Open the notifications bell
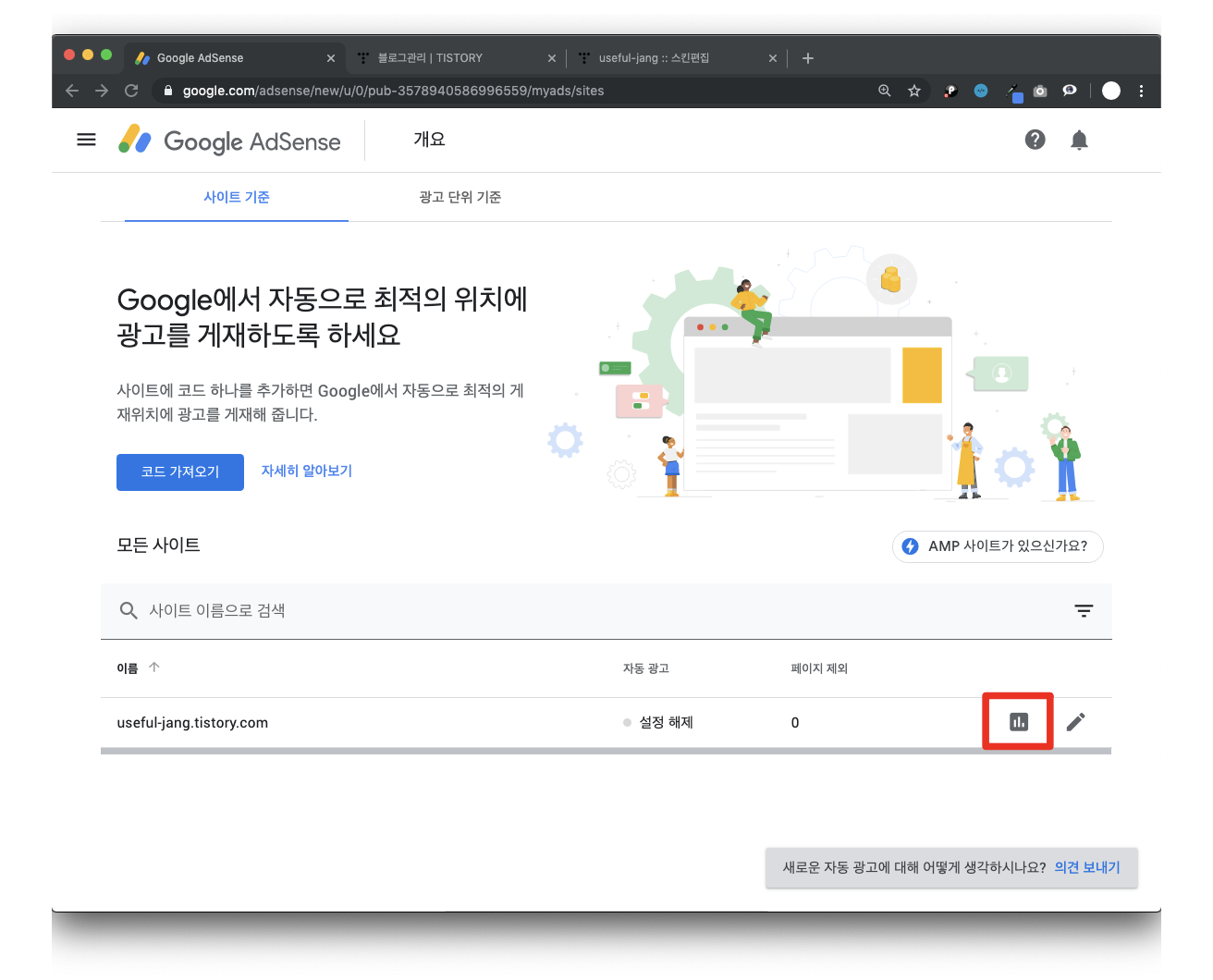This screenshot has height=980, width=1213. (1079, 140)
